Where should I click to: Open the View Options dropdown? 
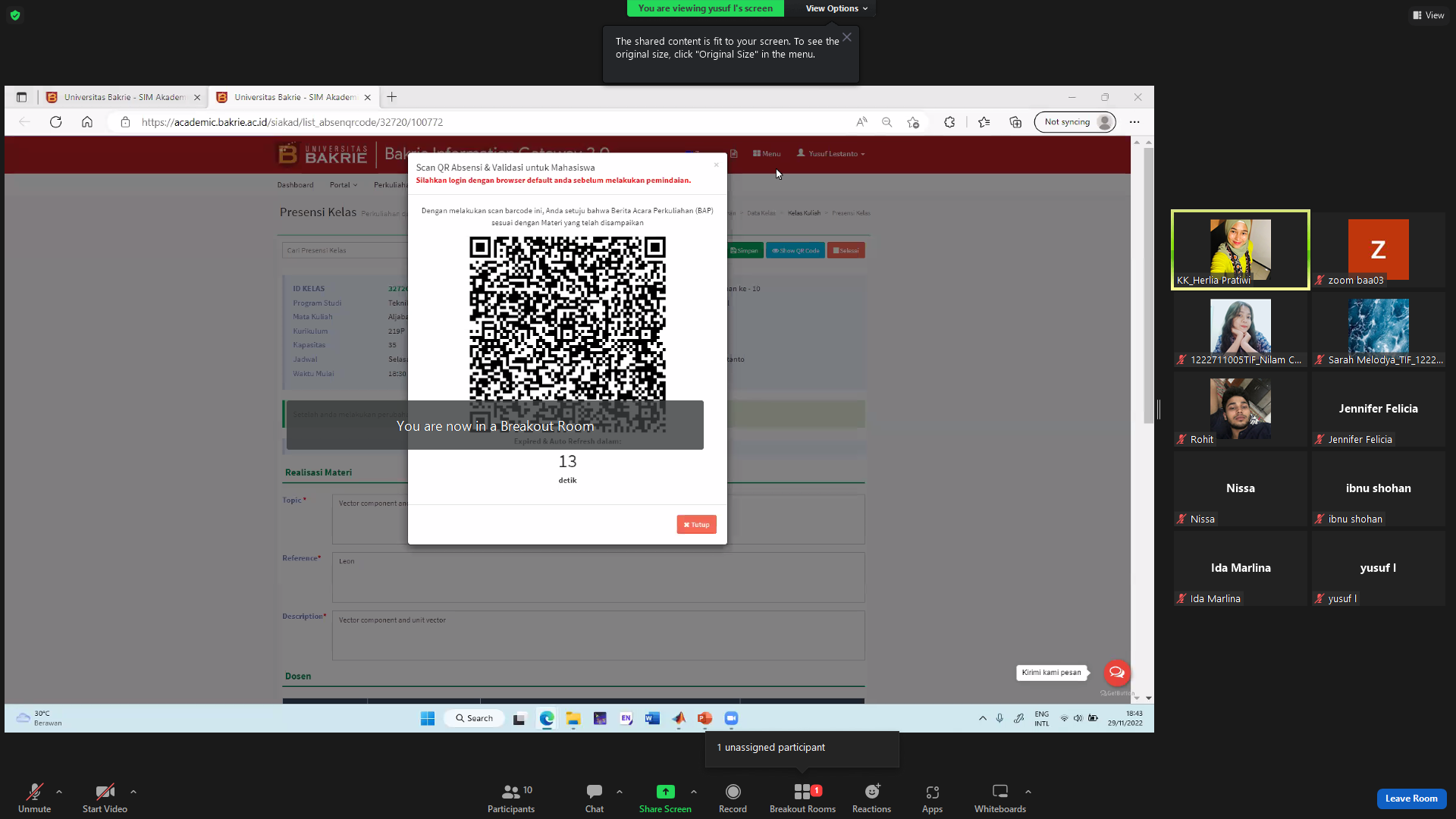click(x=836, y=8)
